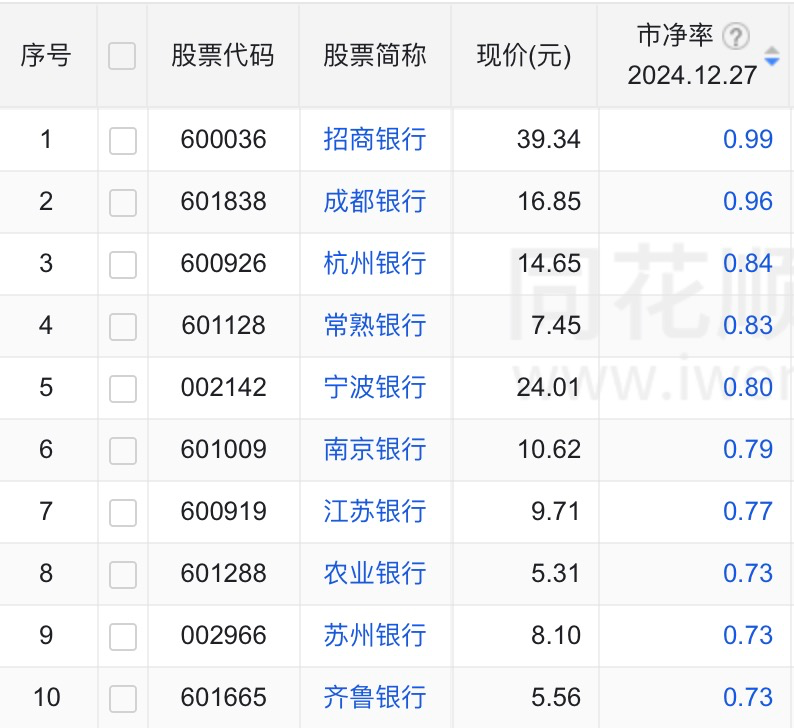Open help icon next to 市净率
This screenshot has height=728, width=794.
pos(736,36)
